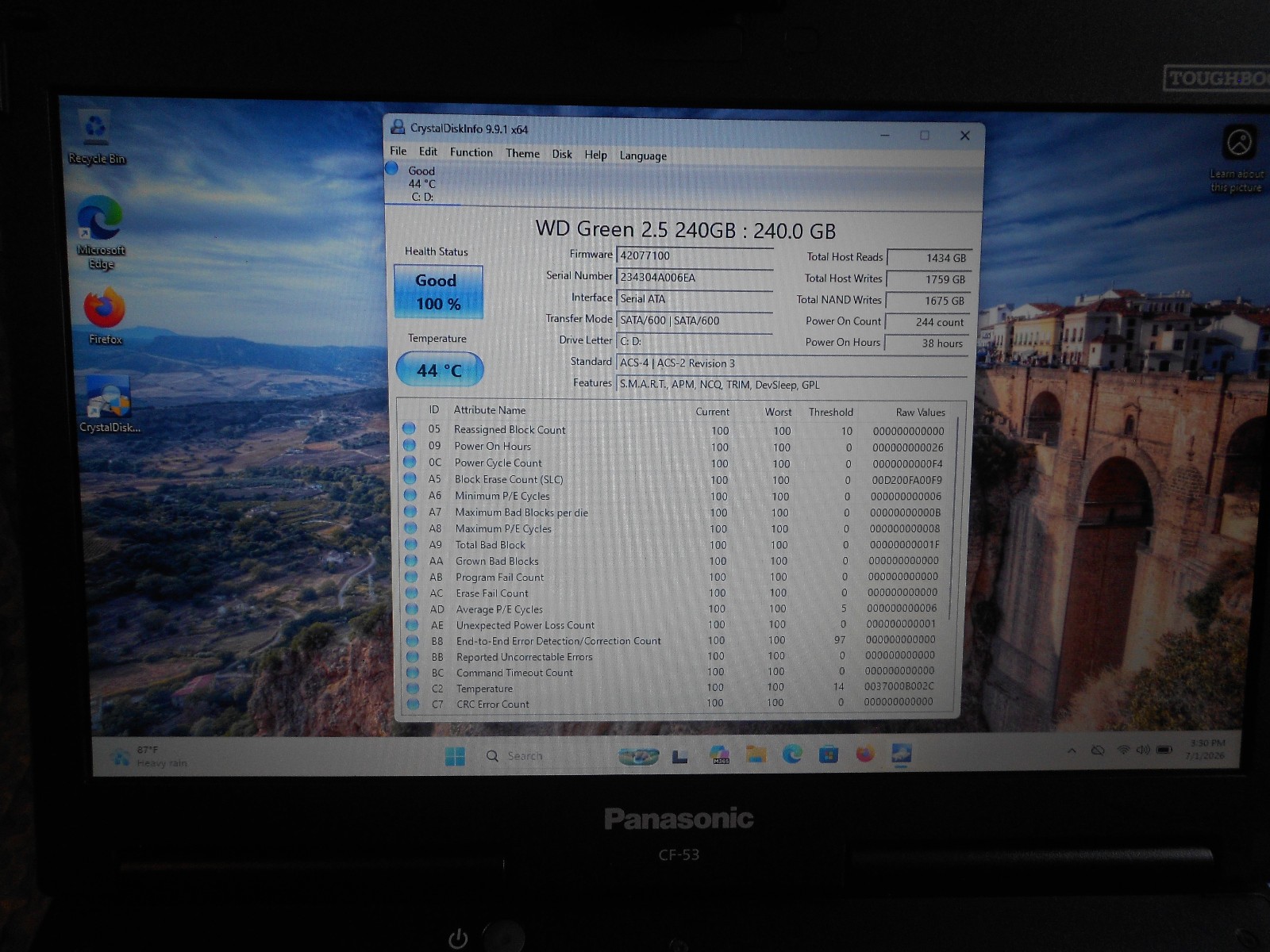This screenshot has height=952, width=1270.
Task: Click the Drive Letter field C: D:
Action: pyautogui.click(x=695, y=342)
